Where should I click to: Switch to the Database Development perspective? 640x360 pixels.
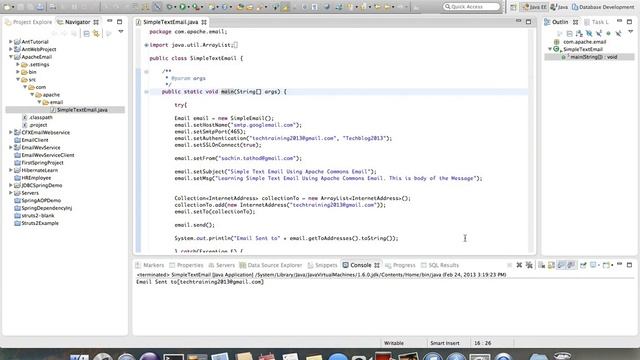coord(603,7)
